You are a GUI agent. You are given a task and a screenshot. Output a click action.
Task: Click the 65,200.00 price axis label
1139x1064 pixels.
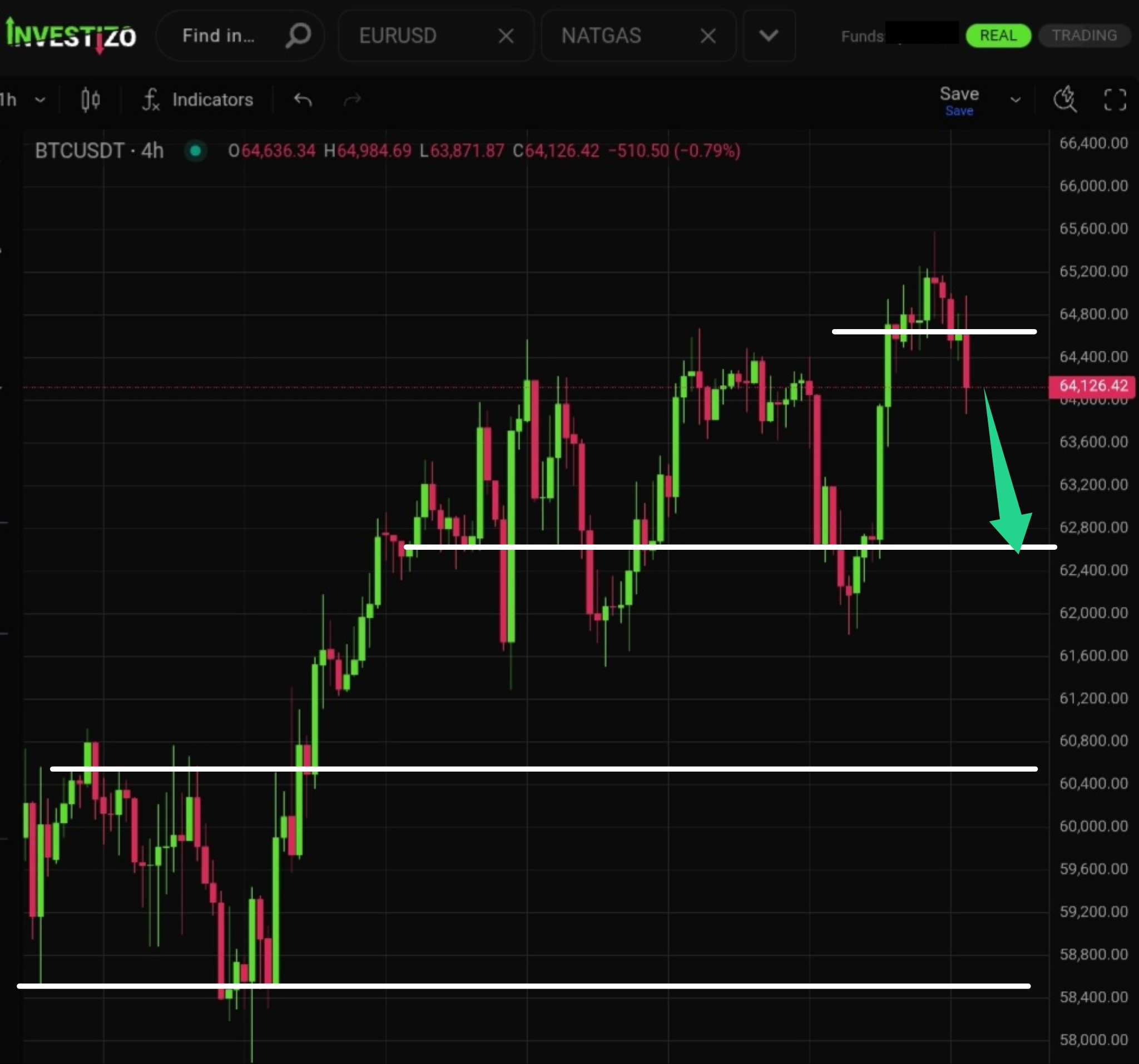tap(1093, 271)
